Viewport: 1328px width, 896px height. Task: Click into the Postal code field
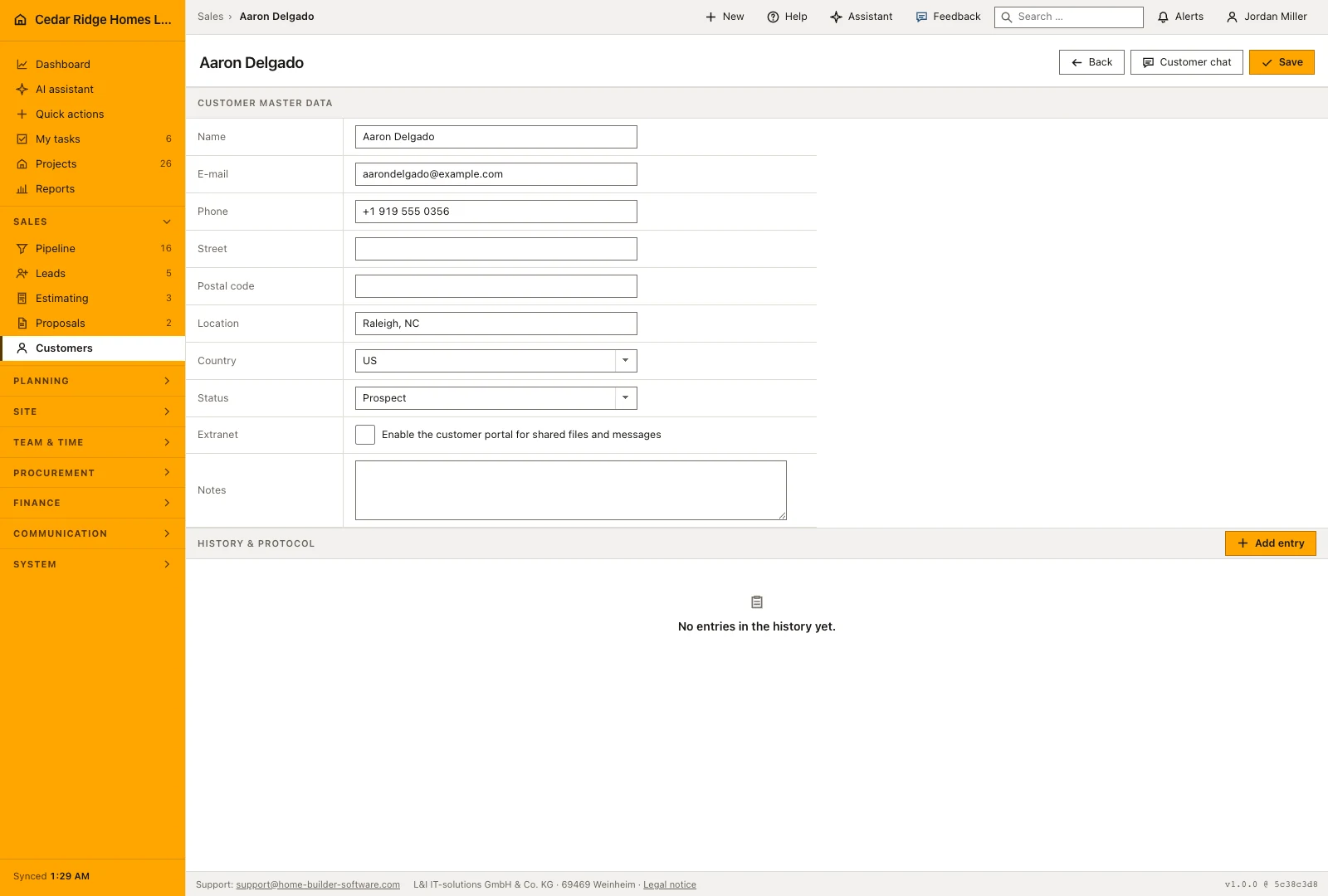point(496,286)
